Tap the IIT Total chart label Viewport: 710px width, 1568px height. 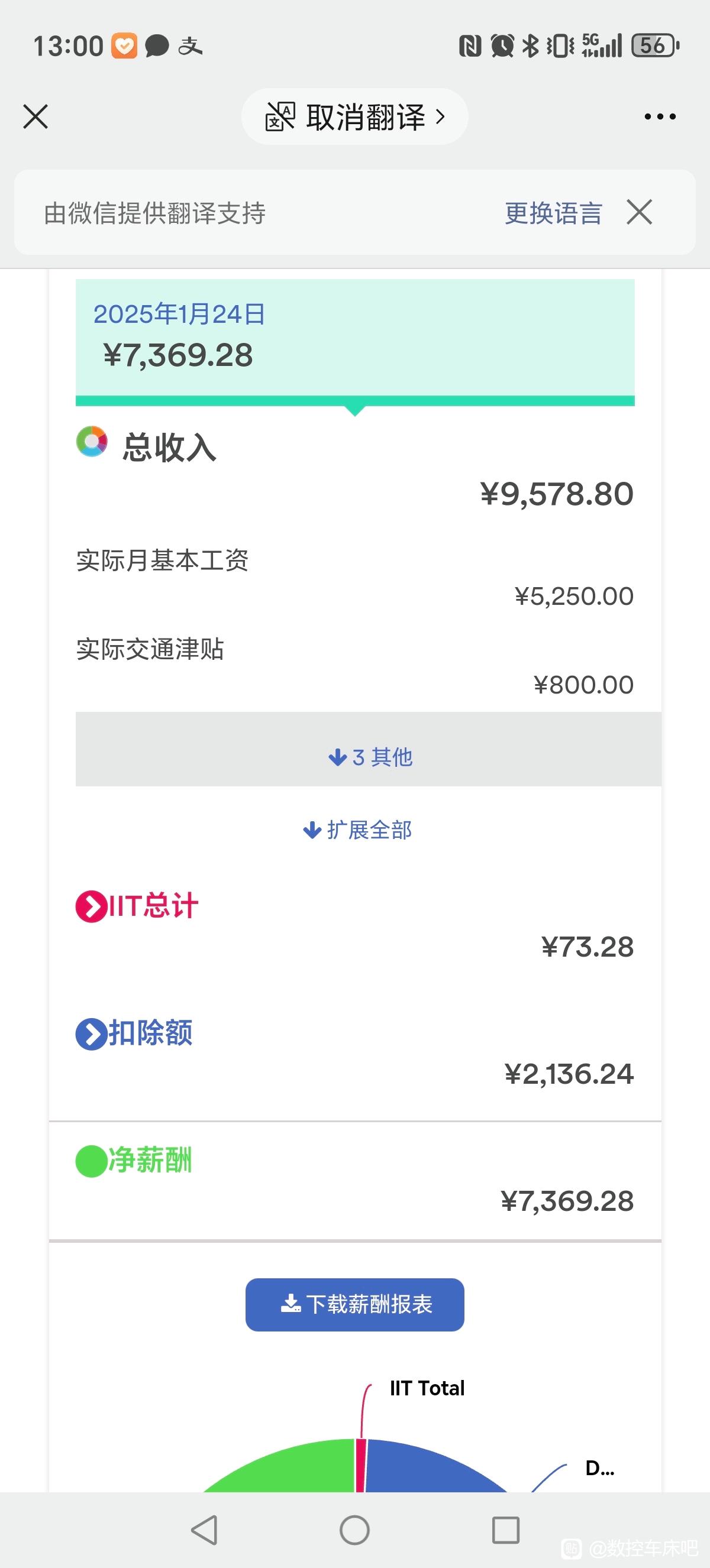[x=427, y=1388]
